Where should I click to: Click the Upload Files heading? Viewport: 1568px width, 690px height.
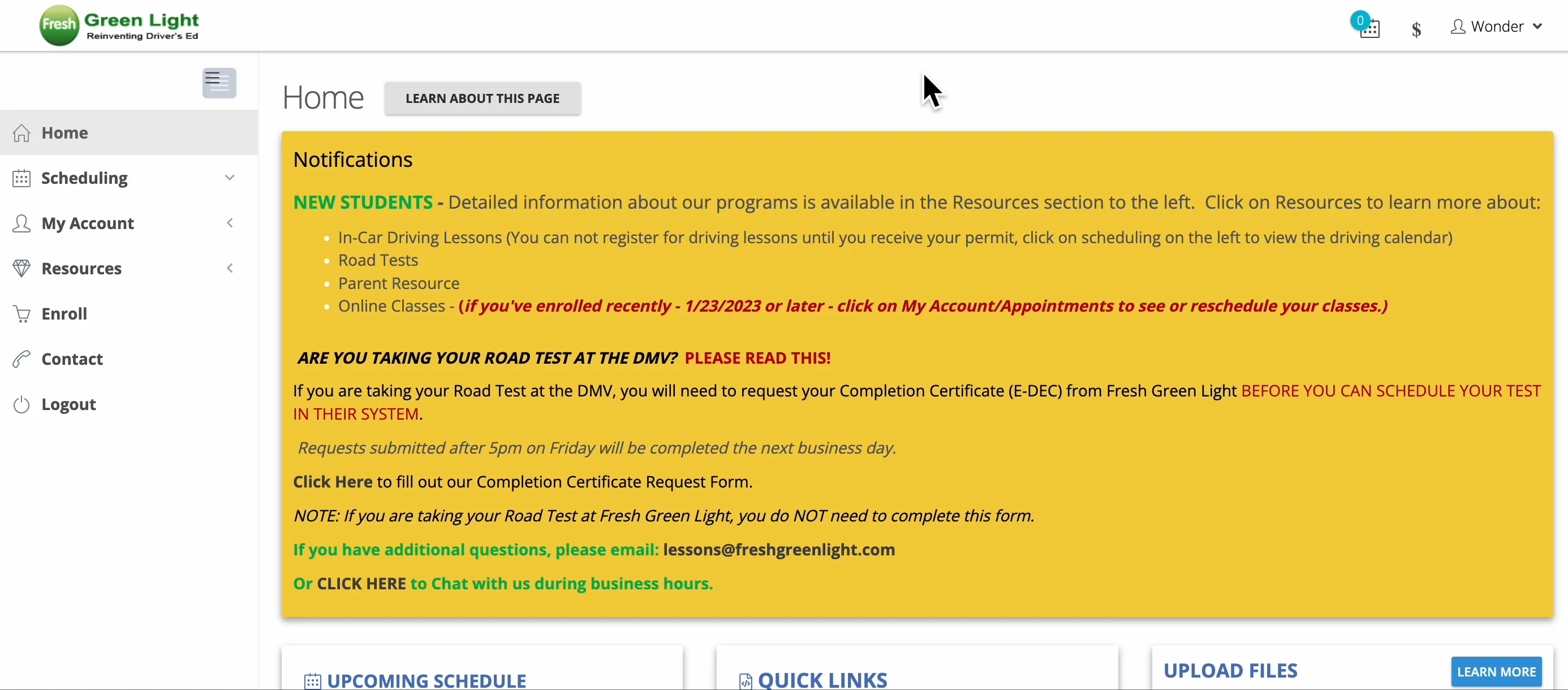point(1230,671)
